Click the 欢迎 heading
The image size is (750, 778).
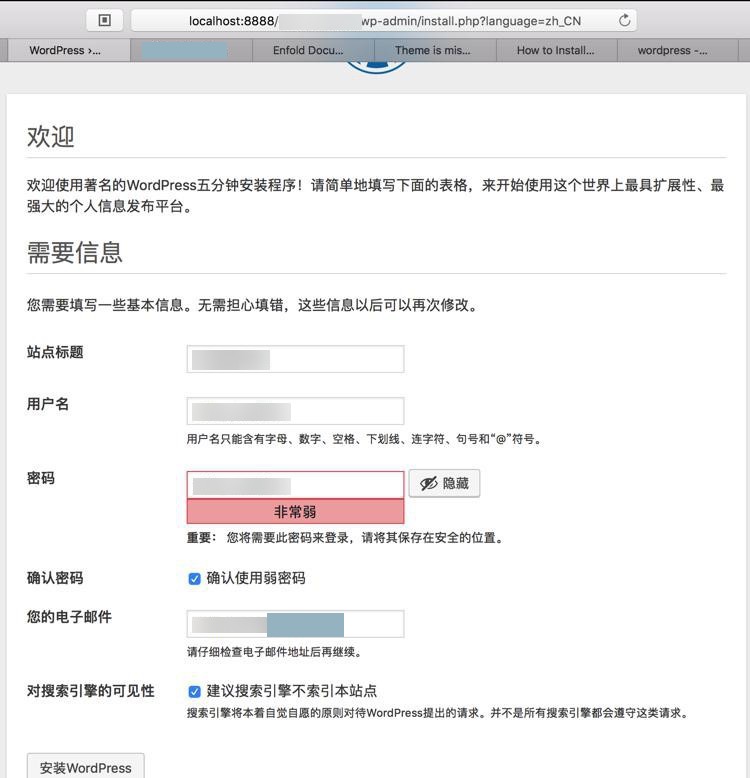[x=51, y=136]
